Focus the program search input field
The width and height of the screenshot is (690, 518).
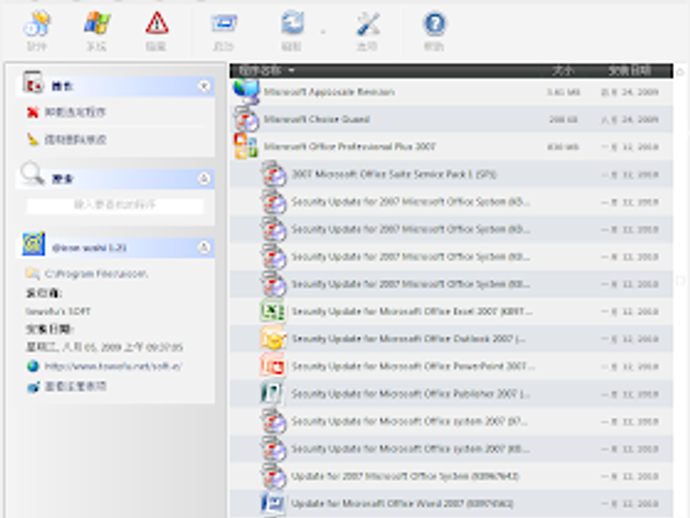pos(115,205)
